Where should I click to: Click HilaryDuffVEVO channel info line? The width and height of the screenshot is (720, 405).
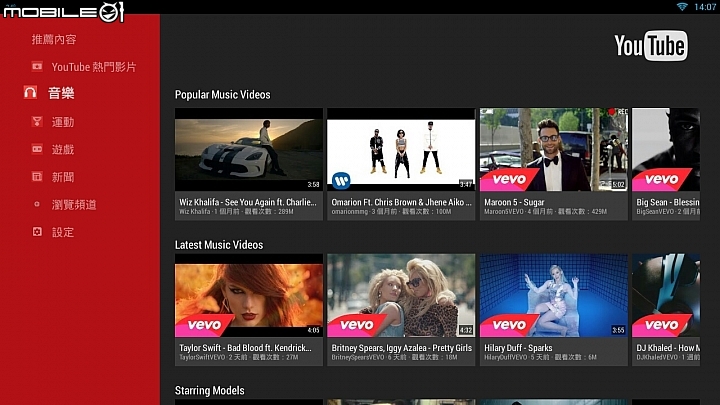(540, 357)
